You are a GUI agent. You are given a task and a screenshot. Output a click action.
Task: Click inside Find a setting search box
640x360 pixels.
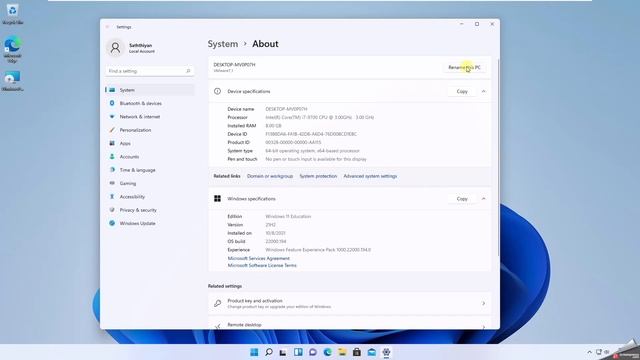[x=149, y=71]
